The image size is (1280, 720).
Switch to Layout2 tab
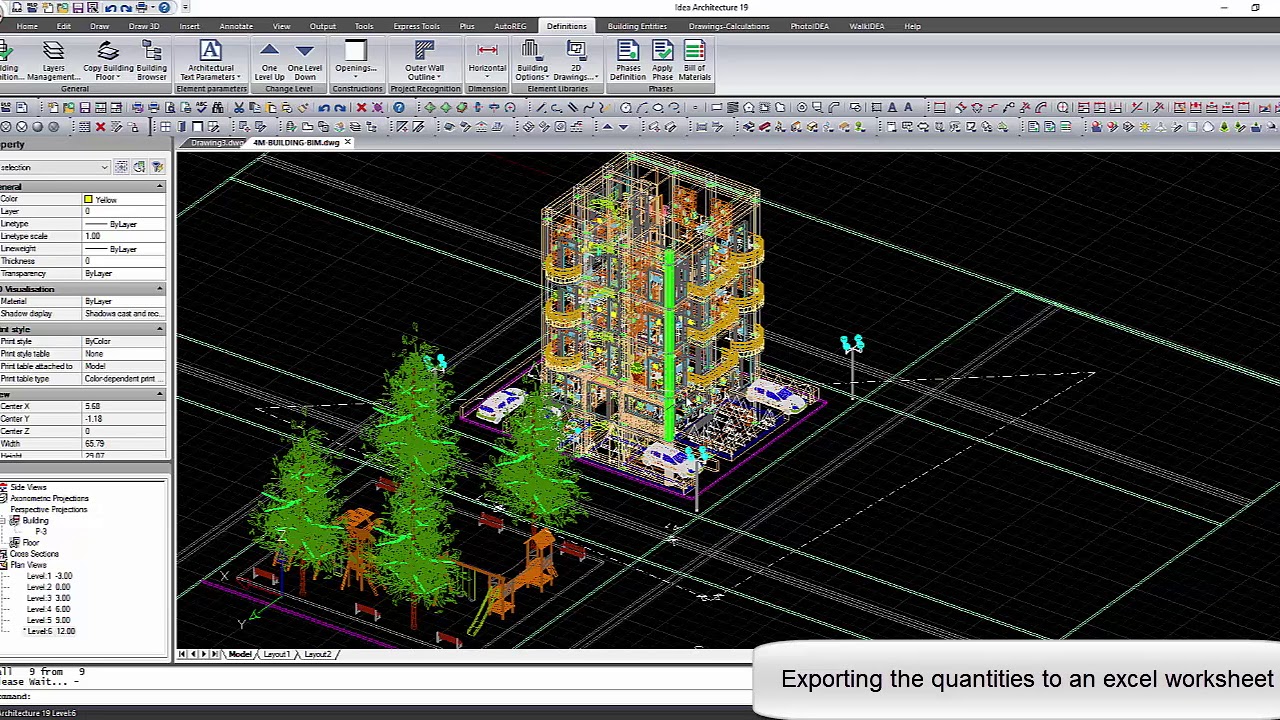tap(317, 654)
